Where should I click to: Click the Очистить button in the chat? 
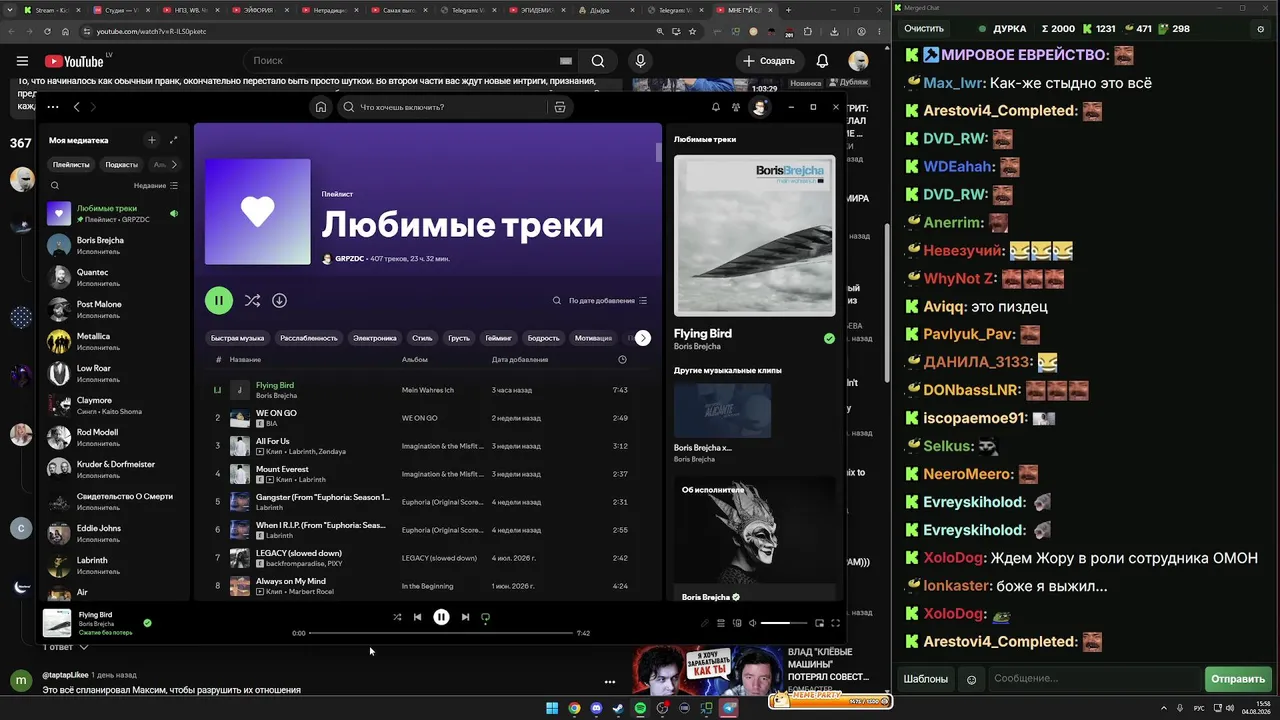click(924, 29)
